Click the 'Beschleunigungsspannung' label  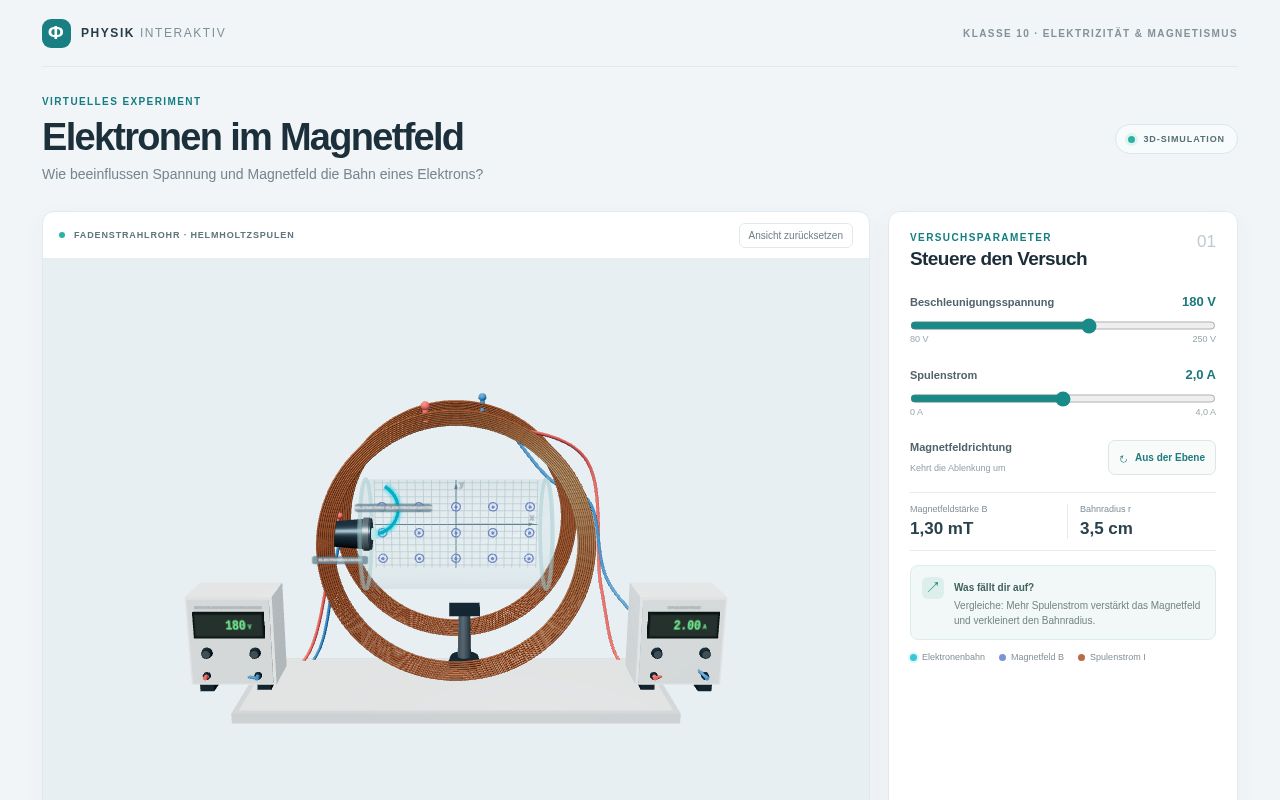[x=982, y=302]
